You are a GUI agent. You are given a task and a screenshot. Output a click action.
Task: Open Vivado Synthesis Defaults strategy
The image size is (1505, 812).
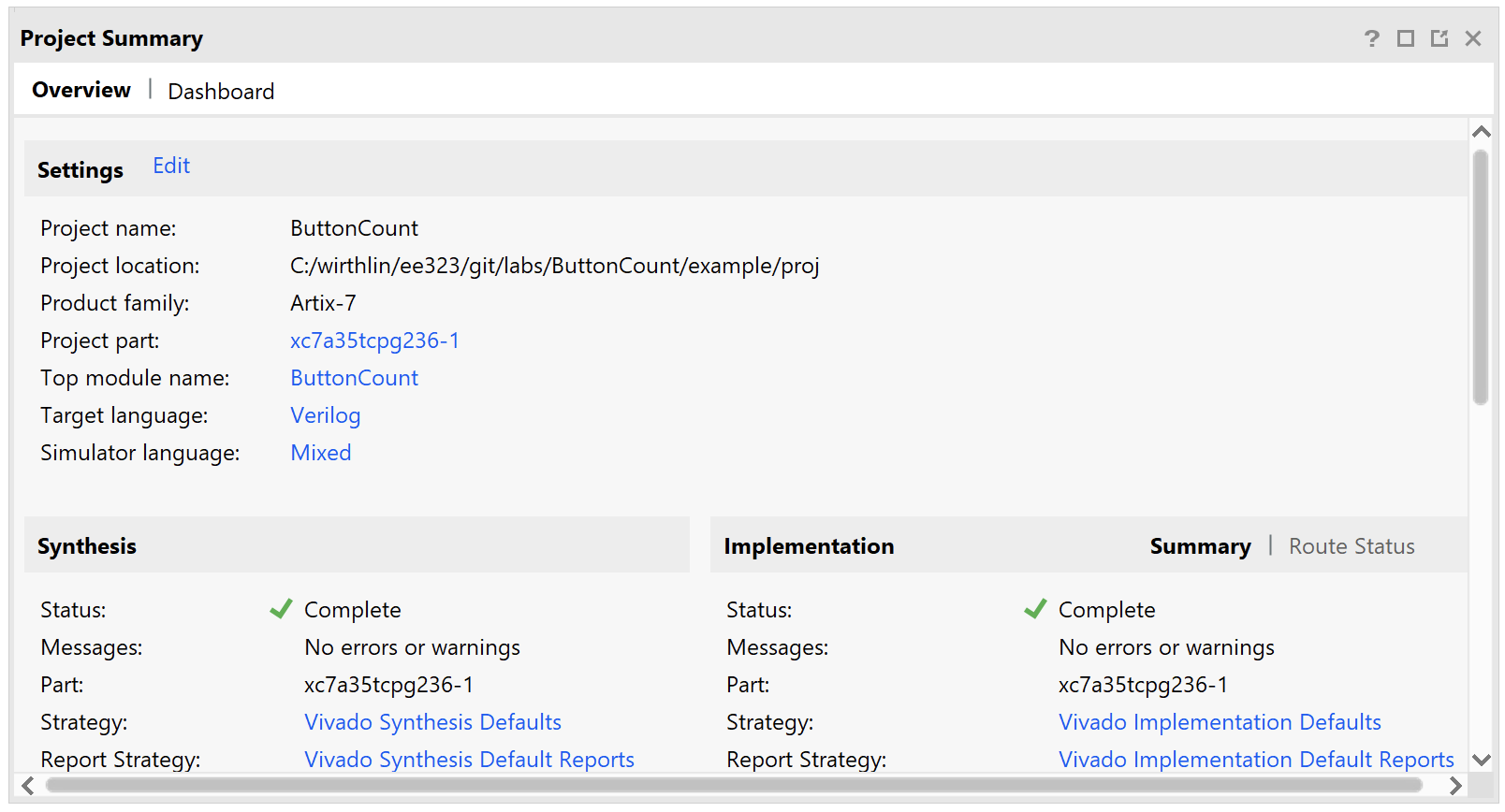(x=432, y=722)
